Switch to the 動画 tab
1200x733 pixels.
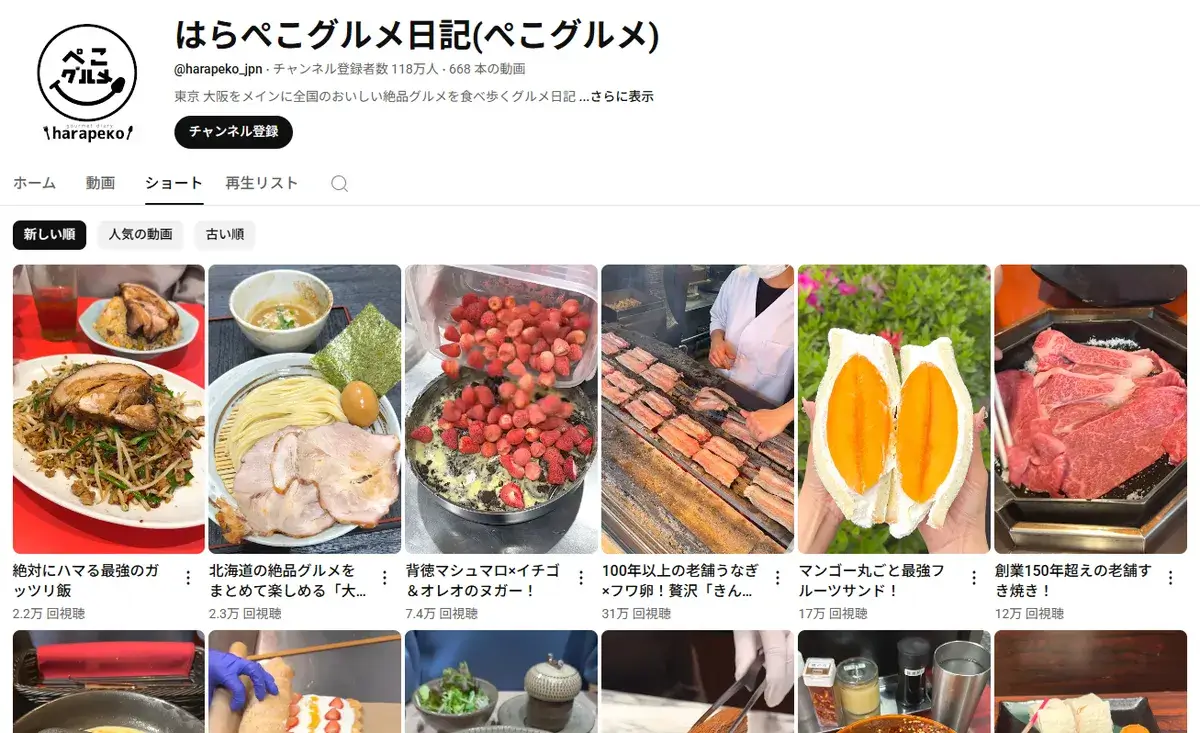point(100,183)
